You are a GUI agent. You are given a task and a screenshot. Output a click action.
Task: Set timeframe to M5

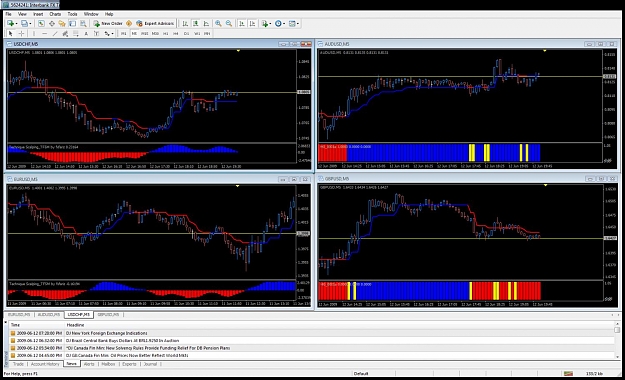[134, 33]
